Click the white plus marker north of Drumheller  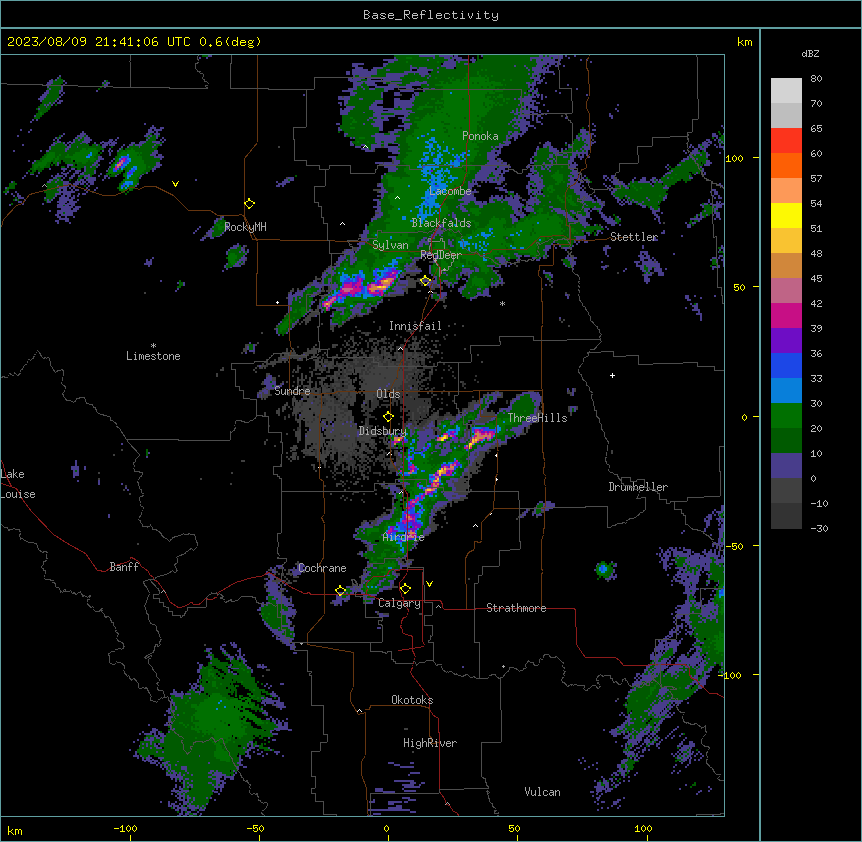tap(612, 375)
